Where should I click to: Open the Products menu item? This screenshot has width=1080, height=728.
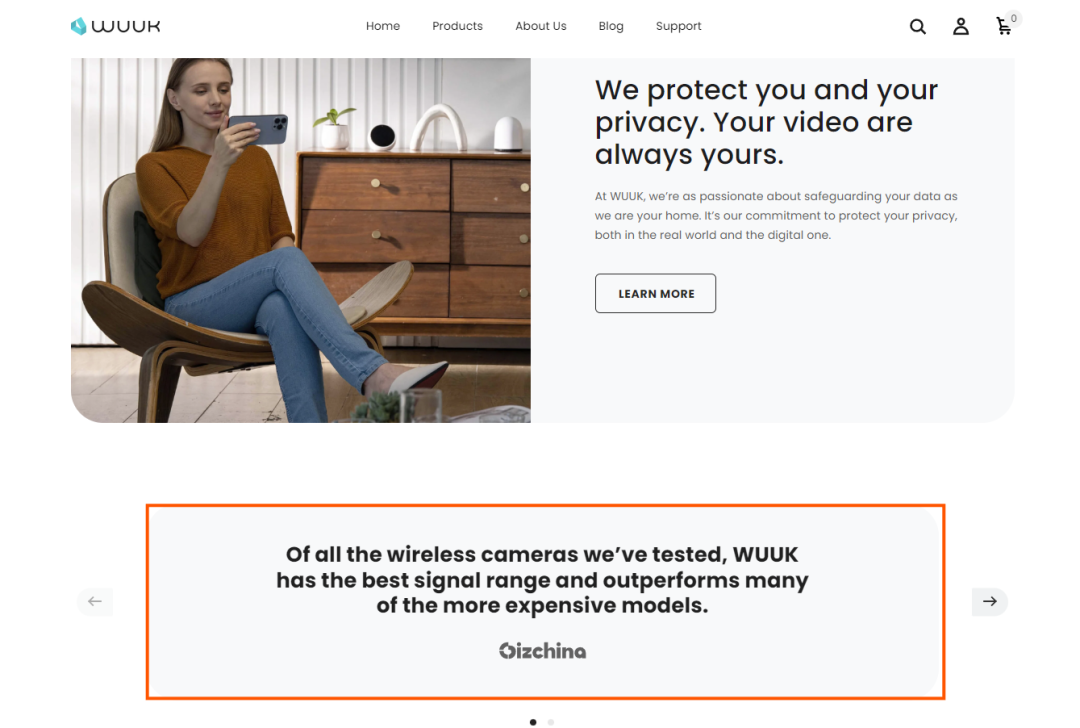[x=457, y=26]
